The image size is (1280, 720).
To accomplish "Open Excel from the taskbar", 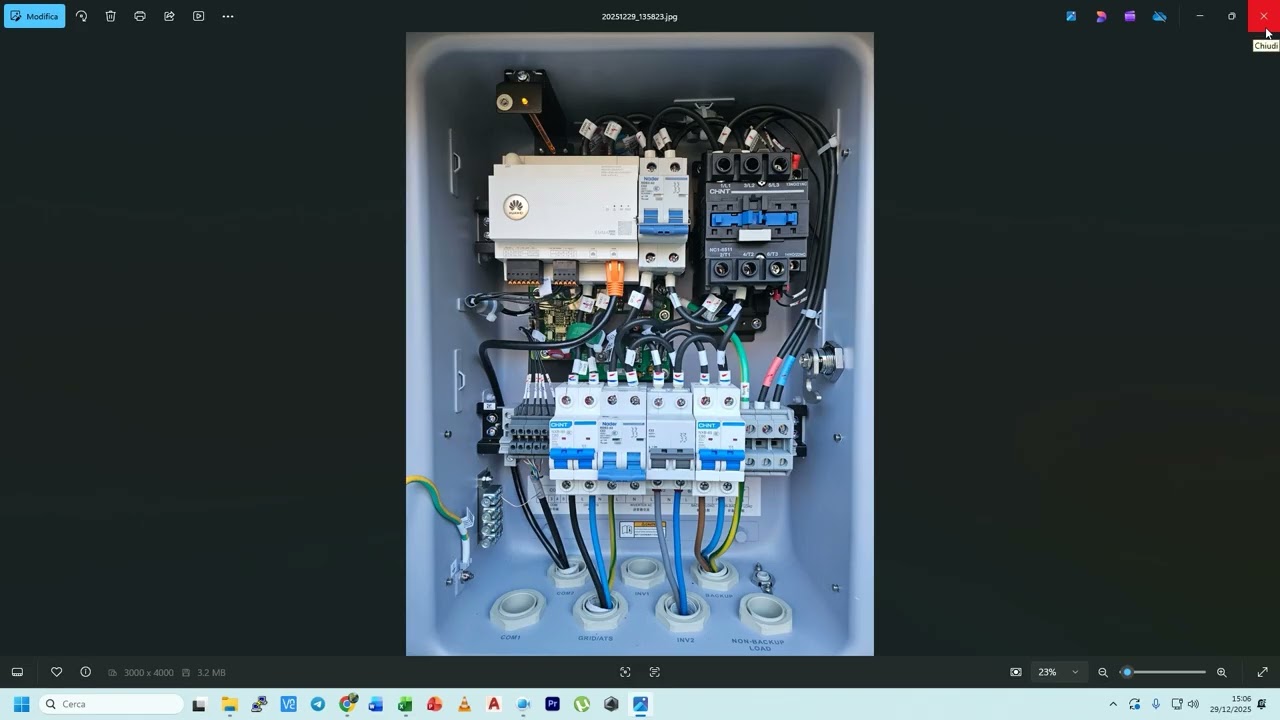I will pyautogui.click(x=405, y=704).
